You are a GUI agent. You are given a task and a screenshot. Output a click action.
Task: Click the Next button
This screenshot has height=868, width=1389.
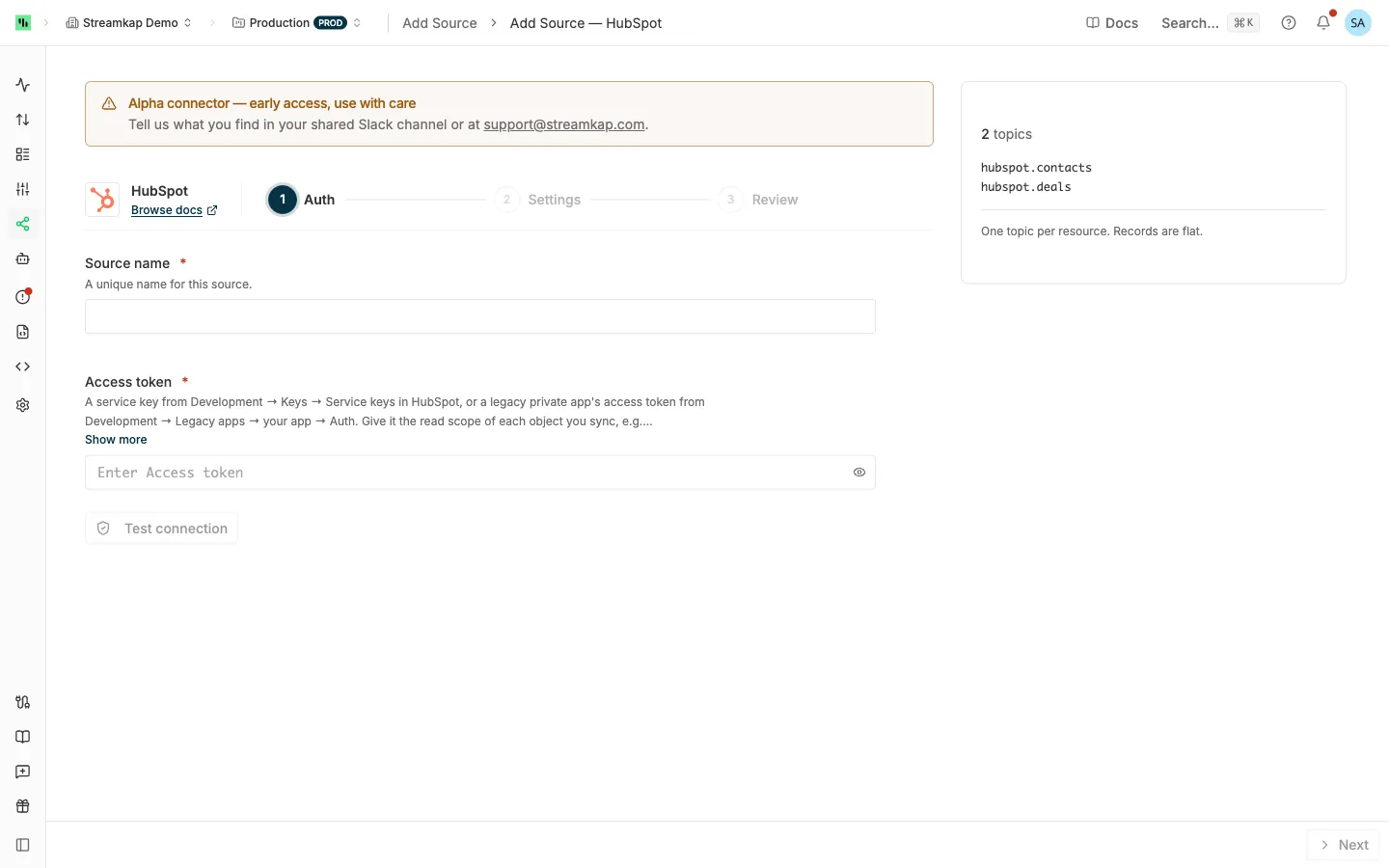1343,845
